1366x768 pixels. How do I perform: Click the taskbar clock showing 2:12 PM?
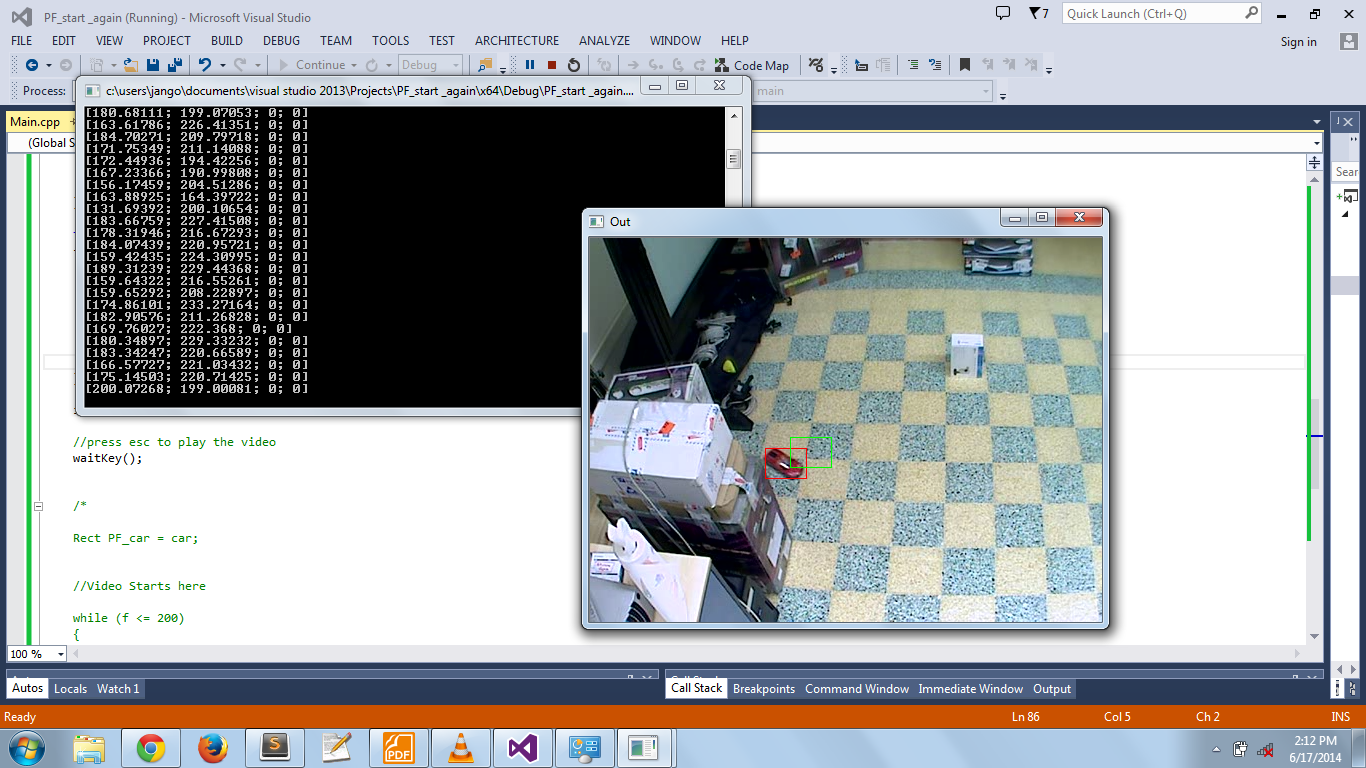[x=1314, y=748]
